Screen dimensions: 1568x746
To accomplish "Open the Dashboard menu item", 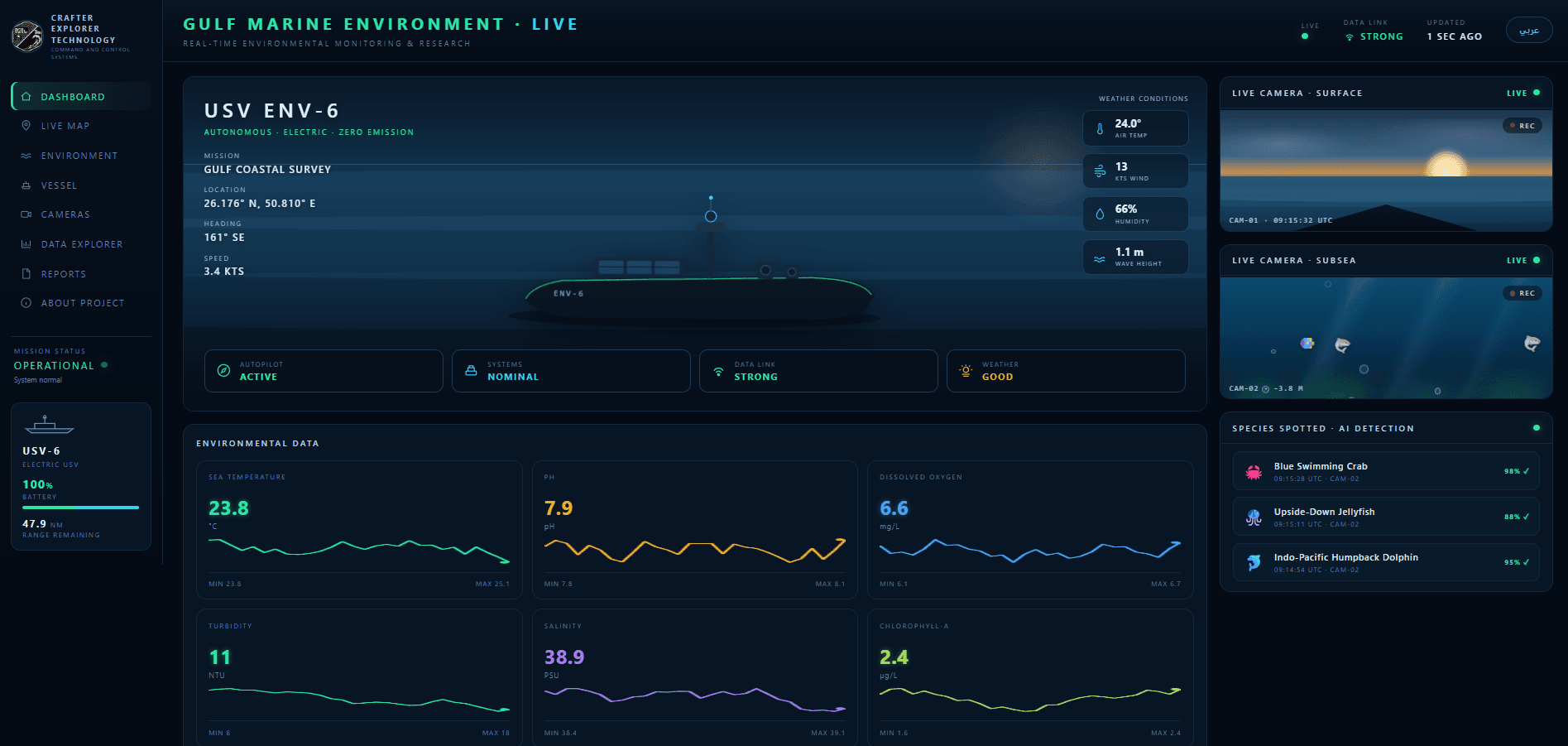I will tap(81, 96).
